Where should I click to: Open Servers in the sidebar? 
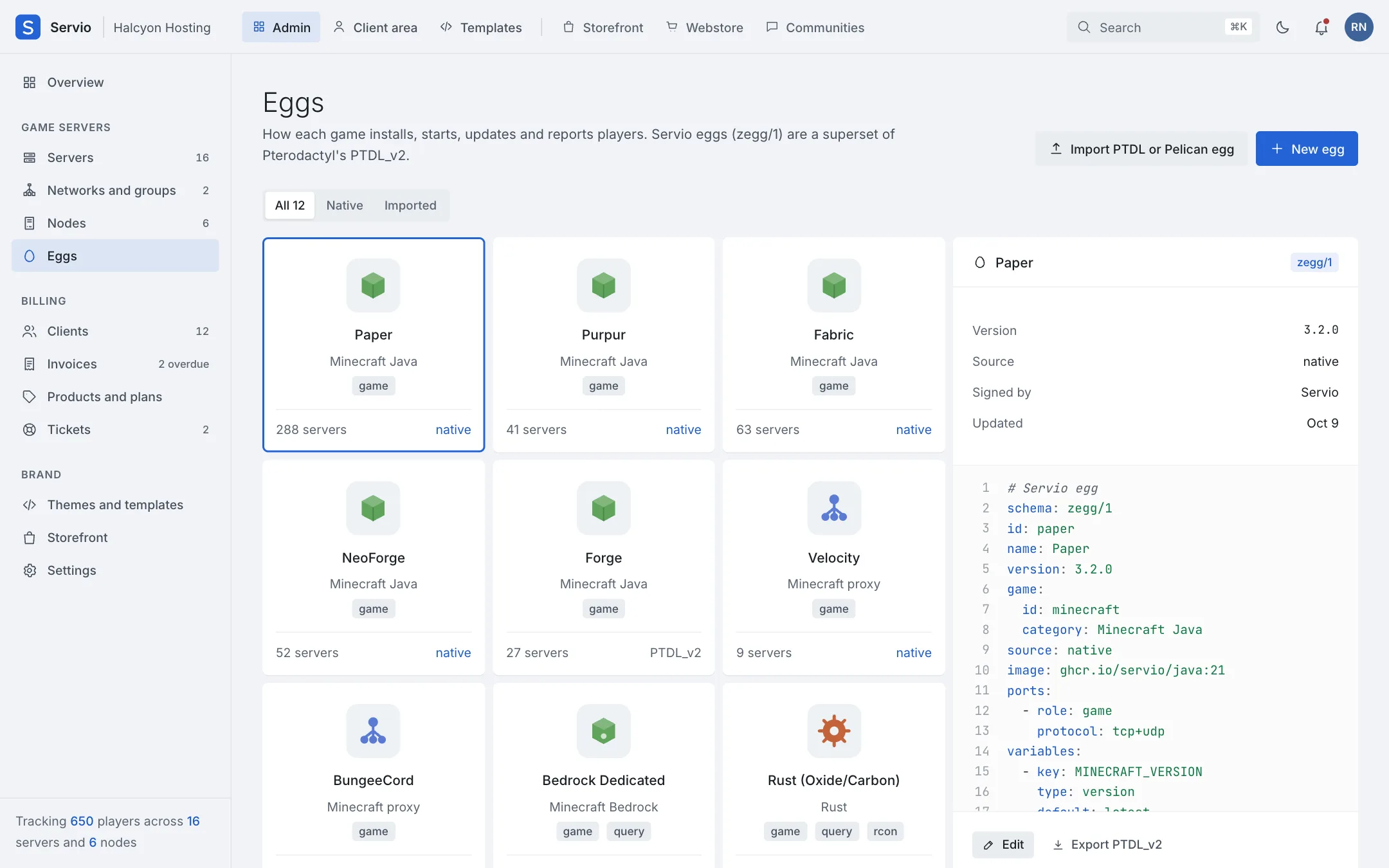click(115, 158)
